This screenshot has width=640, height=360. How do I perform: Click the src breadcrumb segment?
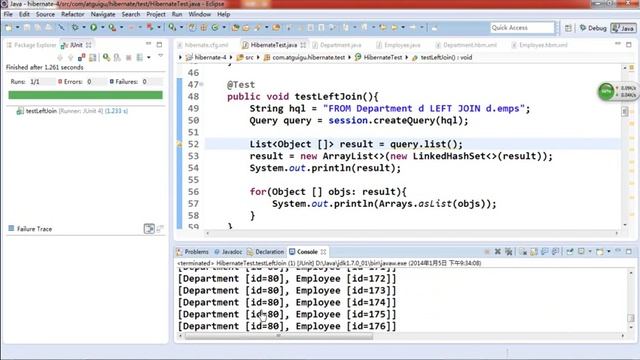coord(245,58)
